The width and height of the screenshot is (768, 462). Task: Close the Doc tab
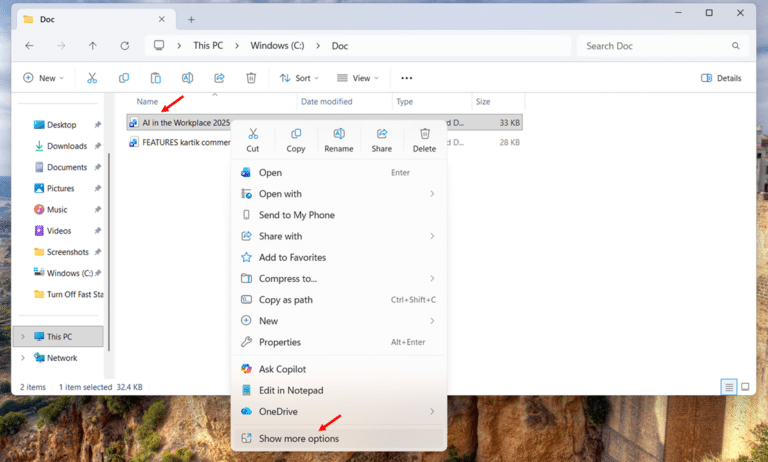point(162,19)
